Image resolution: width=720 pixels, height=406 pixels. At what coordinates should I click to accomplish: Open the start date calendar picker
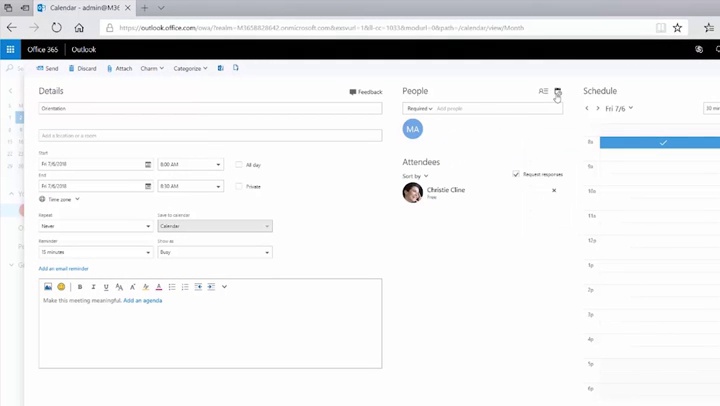pos(148,164)
